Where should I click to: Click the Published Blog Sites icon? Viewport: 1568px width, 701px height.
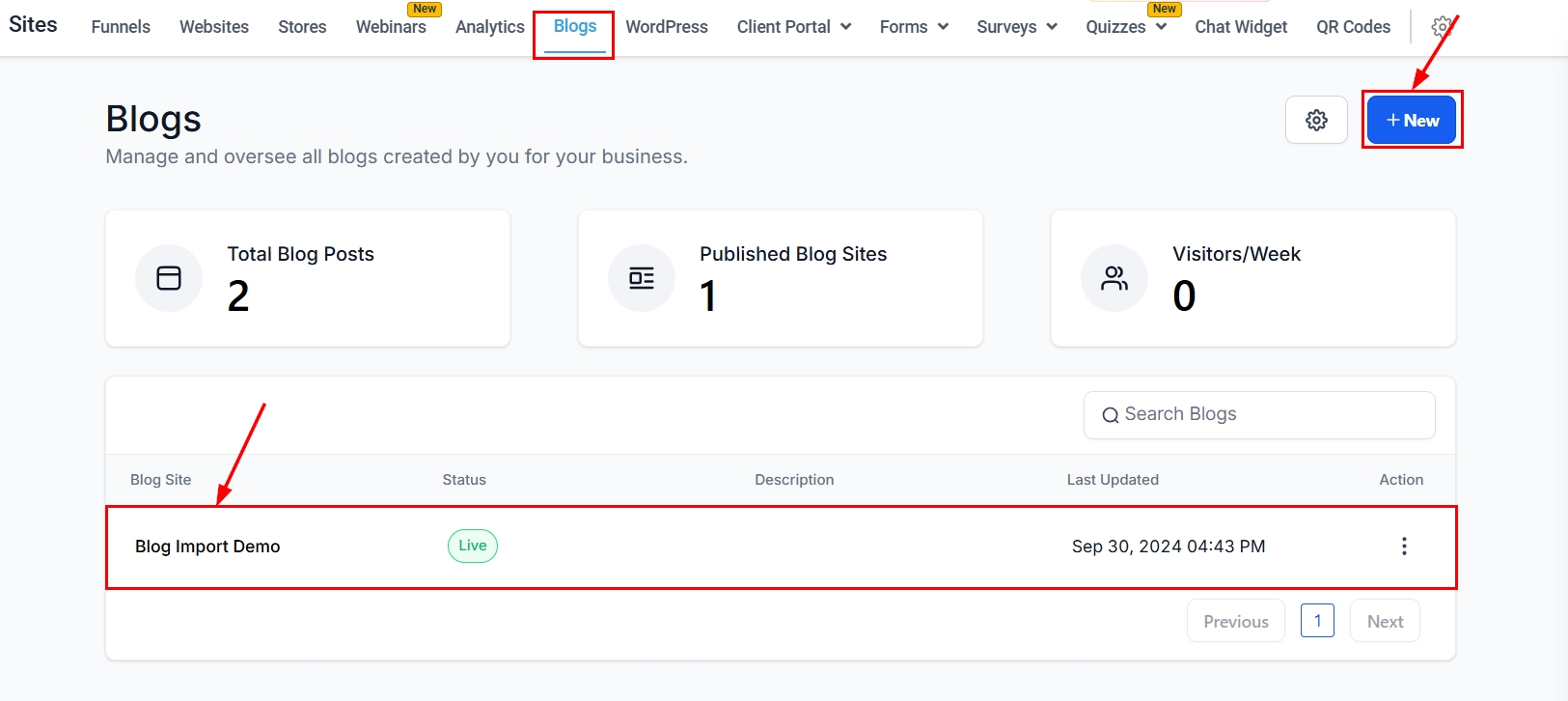642,278
